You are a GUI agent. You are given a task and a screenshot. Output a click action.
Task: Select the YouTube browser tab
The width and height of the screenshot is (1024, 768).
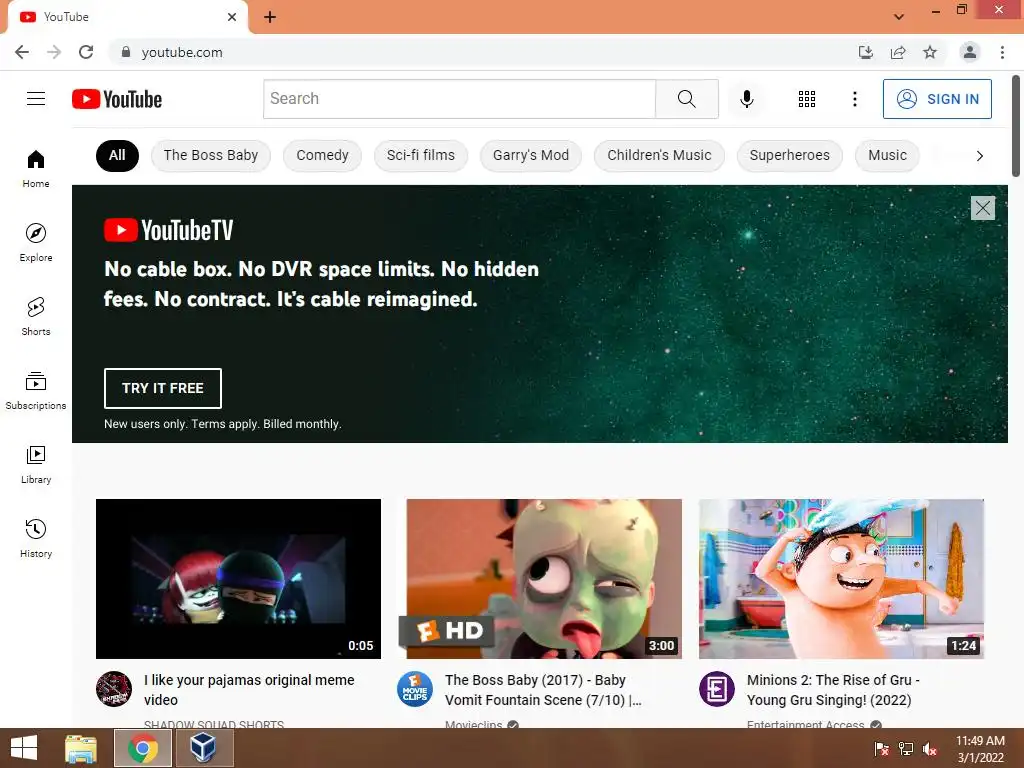(x=127, y=17)
